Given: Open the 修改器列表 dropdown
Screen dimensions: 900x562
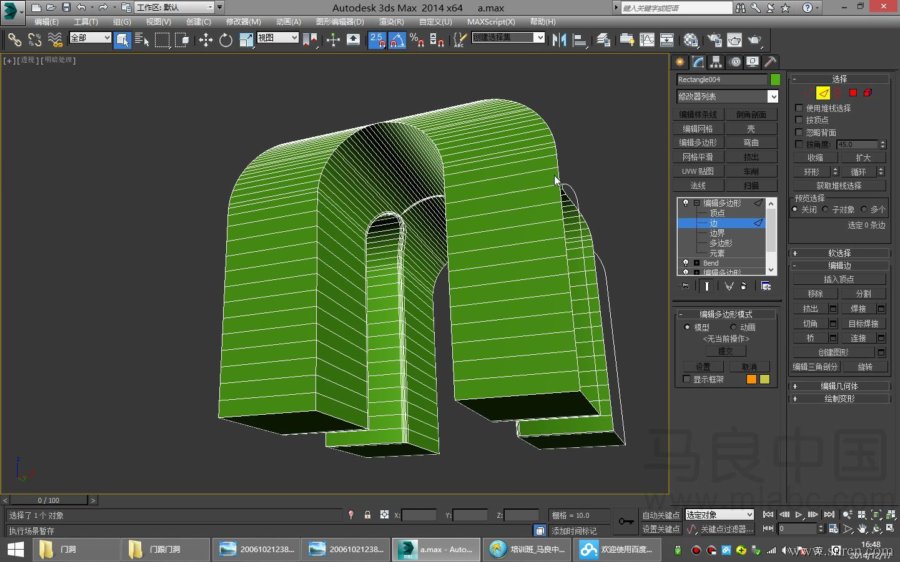Looking at the screenshot, I should 772,97.
